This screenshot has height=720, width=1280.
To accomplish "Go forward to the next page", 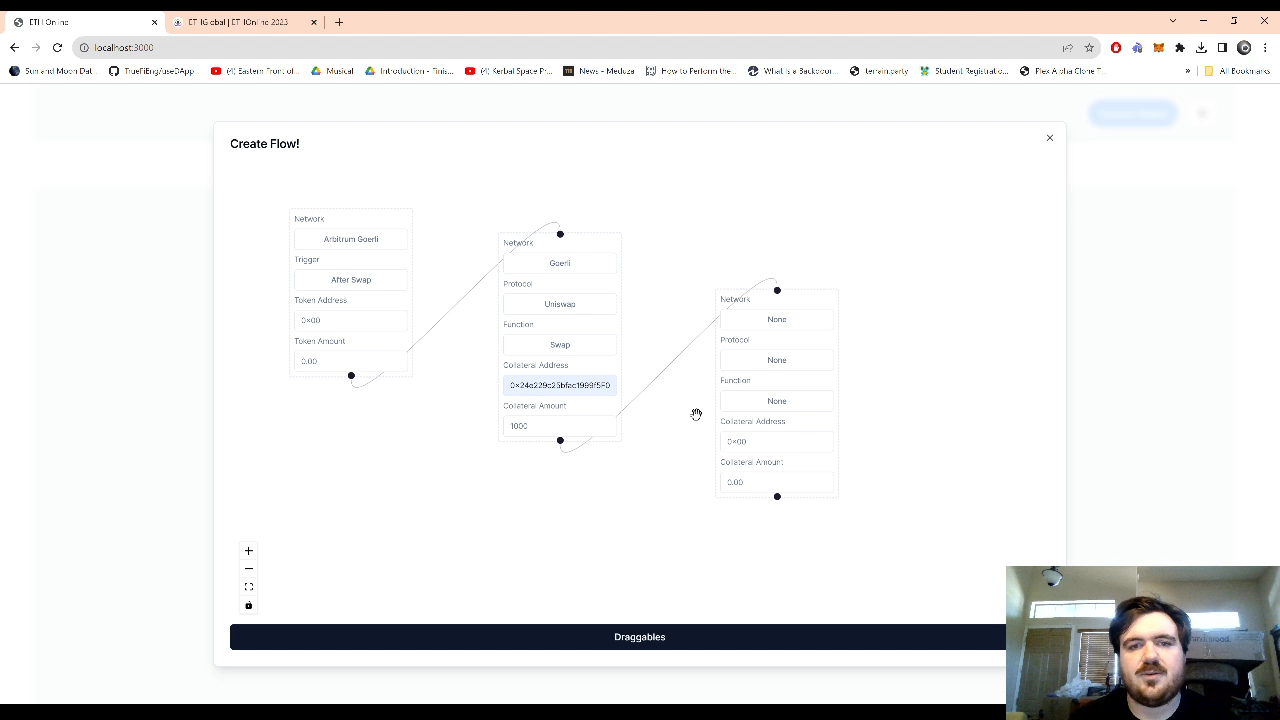I will point(36,48).
